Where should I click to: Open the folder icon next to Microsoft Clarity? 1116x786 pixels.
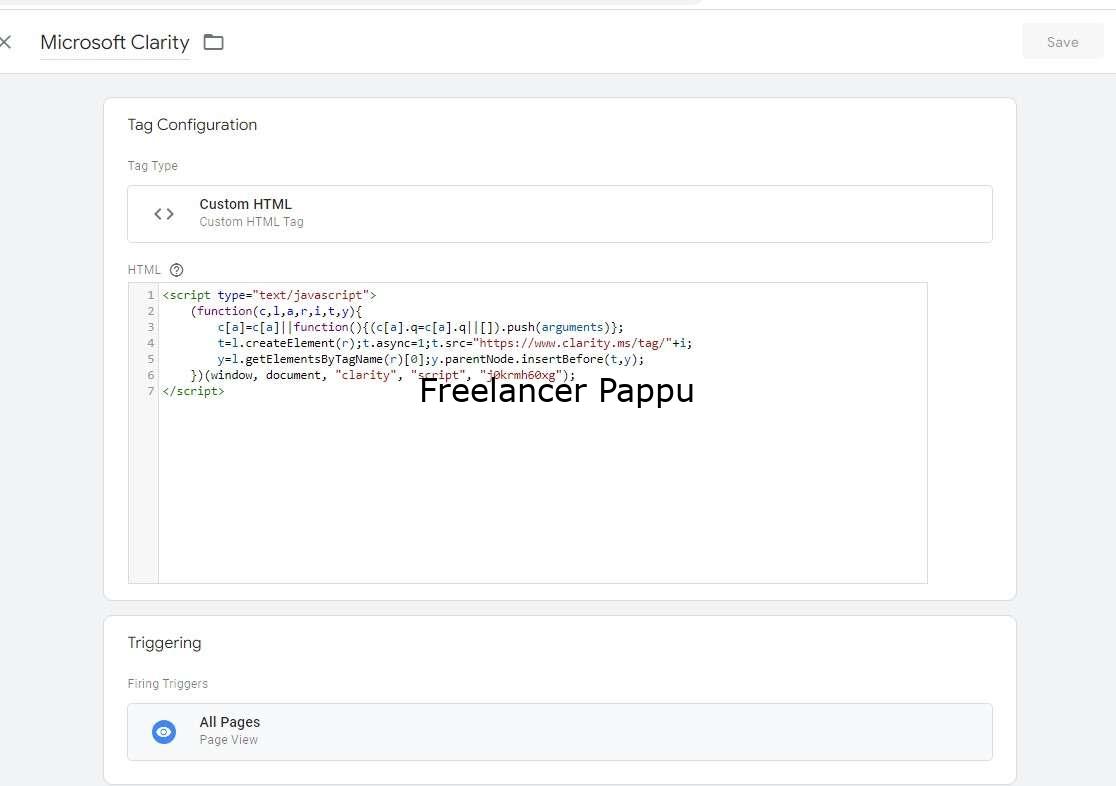point(214,43)
